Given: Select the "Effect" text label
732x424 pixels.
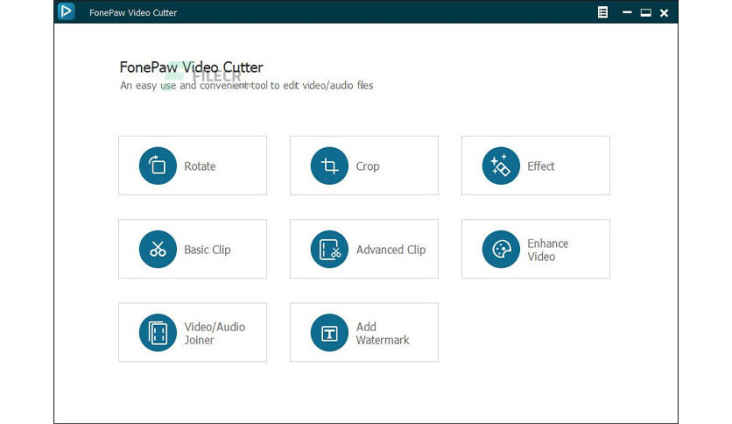Looking at the screenshot, I should 541,166.
